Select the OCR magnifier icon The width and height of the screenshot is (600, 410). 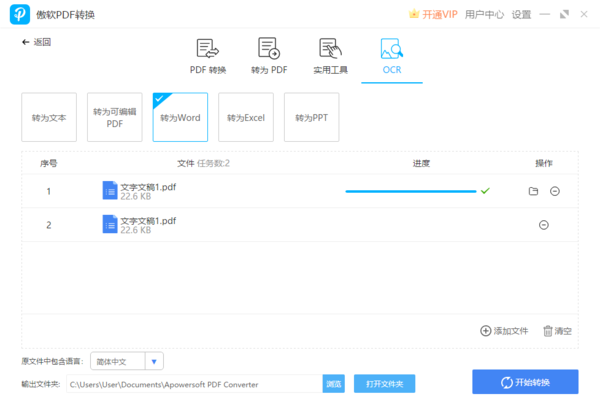(391, 50)
